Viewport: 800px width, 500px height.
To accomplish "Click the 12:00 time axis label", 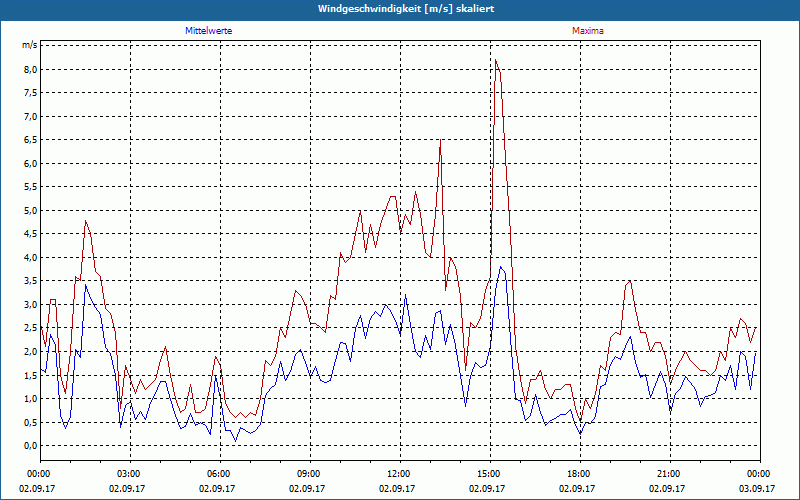I will tap(398, 474).
